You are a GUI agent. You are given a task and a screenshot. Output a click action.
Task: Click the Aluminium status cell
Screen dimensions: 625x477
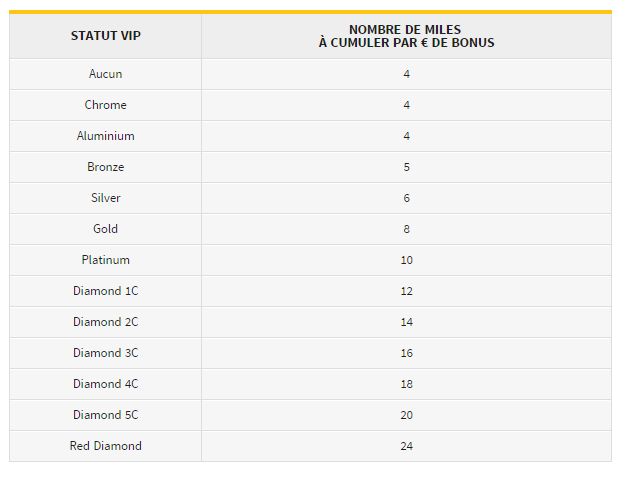(106, 136)
